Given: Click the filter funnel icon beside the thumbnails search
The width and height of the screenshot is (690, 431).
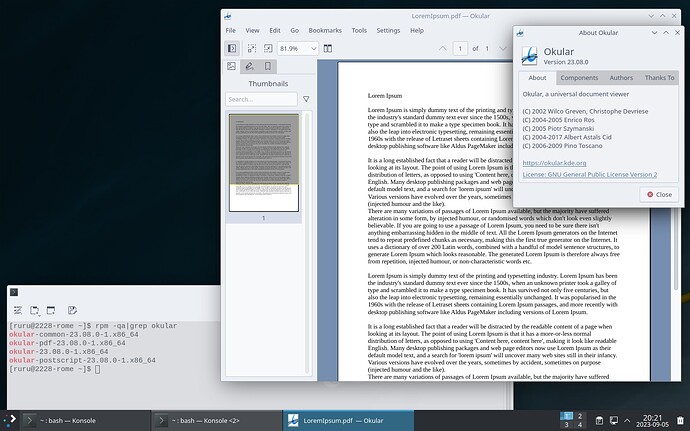Looking at the screenshot, I should (x=306, y=99).
